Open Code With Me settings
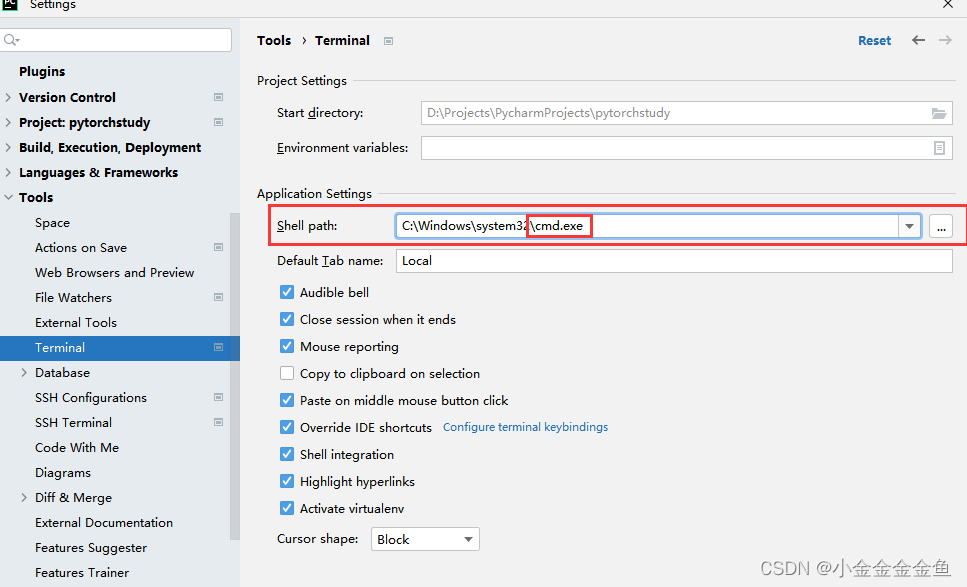The image size is (967, 587). [x=77, y=448]
